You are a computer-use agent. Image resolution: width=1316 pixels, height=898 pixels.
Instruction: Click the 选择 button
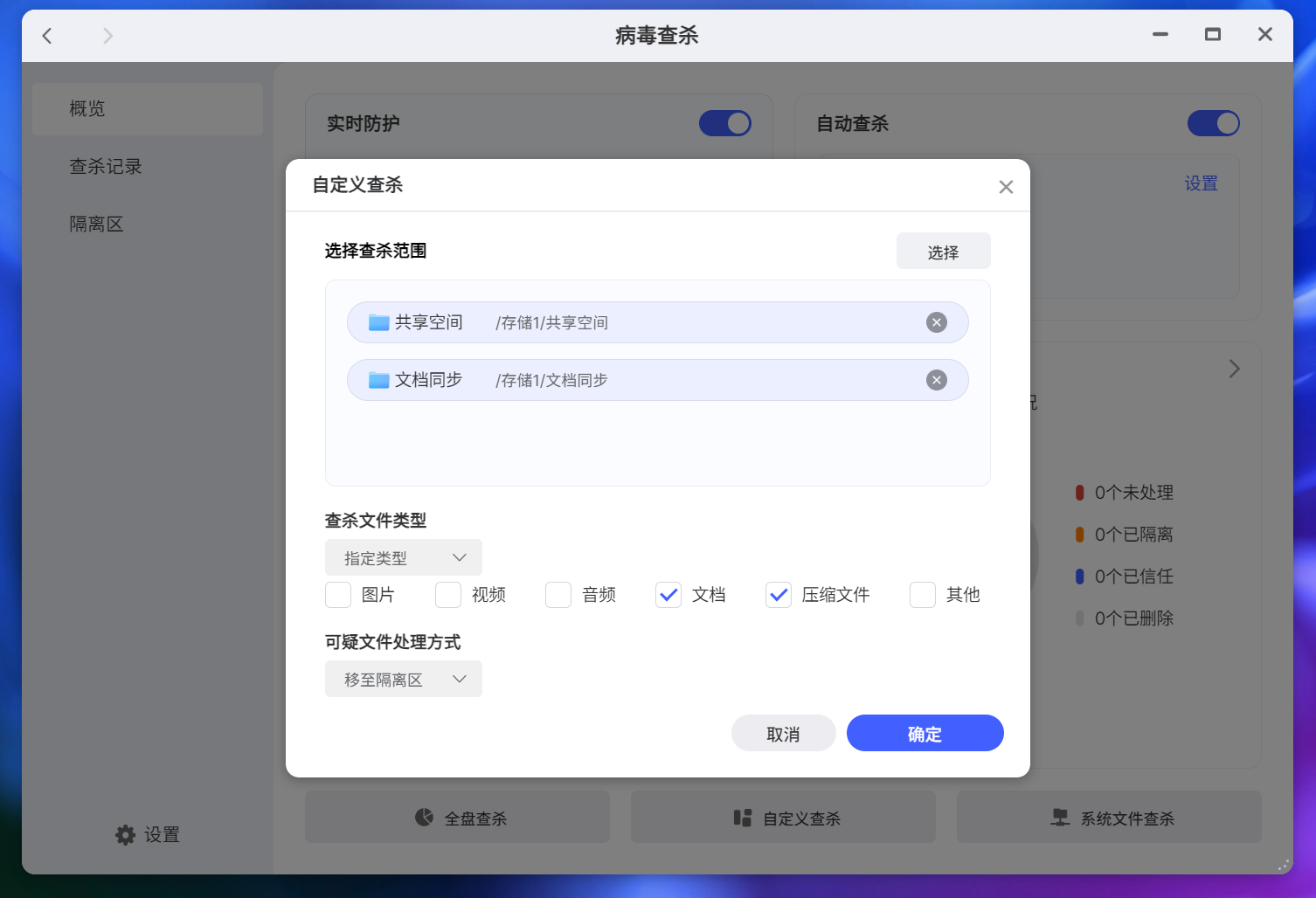click(x=944, y=252)
